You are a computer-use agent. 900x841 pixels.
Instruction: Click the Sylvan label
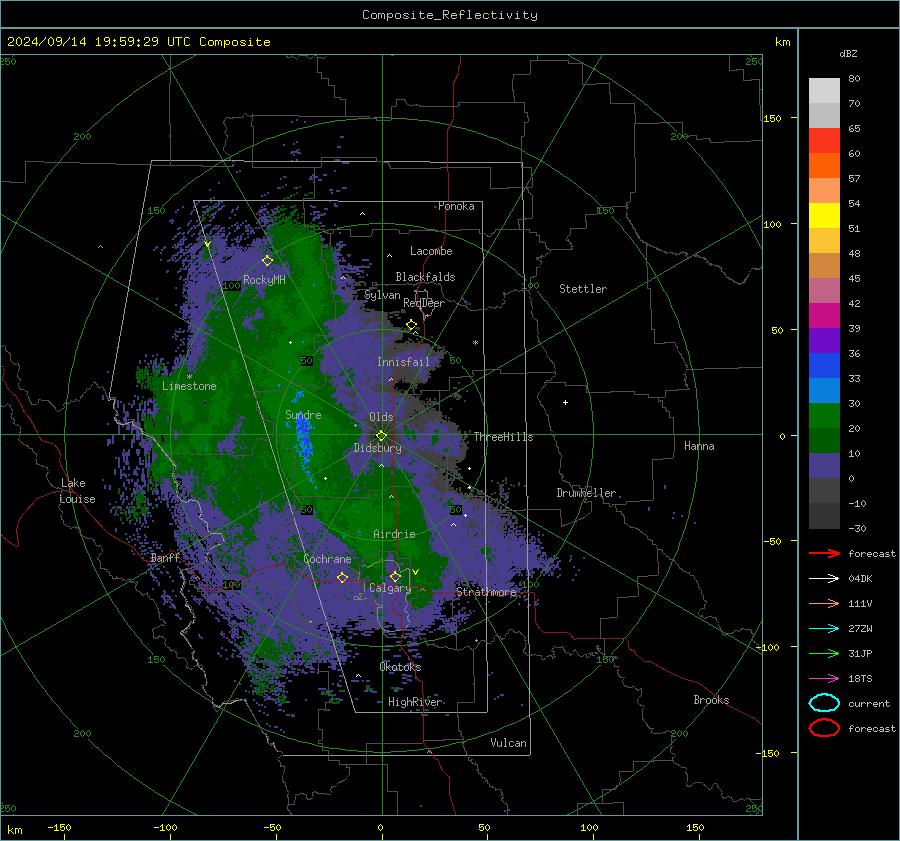tap(382, 295)
